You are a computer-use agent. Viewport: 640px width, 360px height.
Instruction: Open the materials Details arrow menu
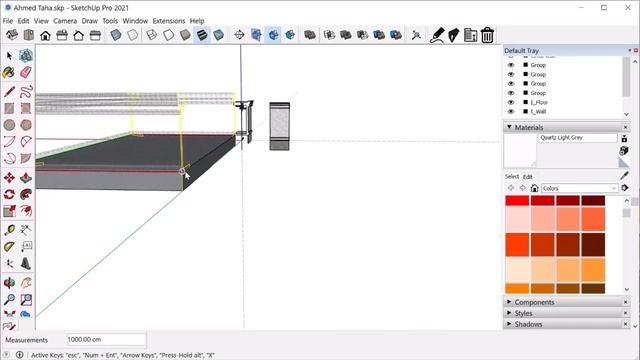tap(624, 188)
